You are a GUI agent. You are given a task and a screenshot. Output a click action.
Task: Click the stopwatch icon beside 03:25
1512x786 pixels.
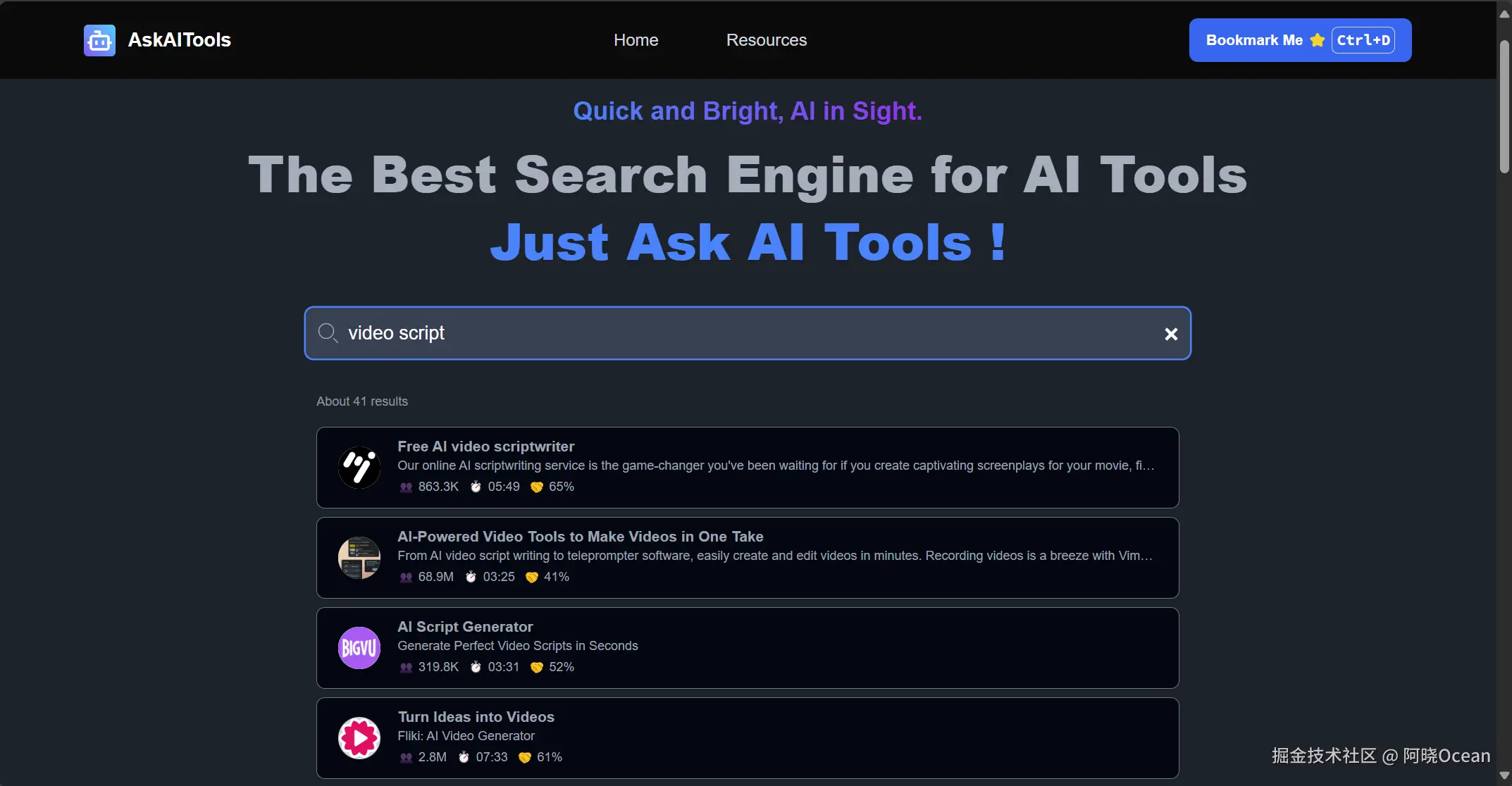[471, 577]
